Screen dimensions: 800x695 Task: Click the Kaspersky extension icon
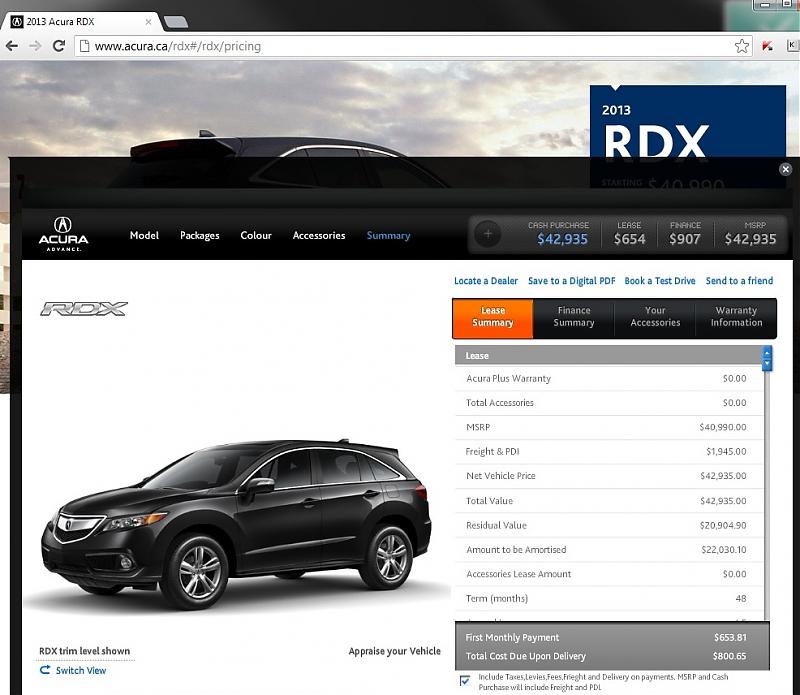pos(767,46)
